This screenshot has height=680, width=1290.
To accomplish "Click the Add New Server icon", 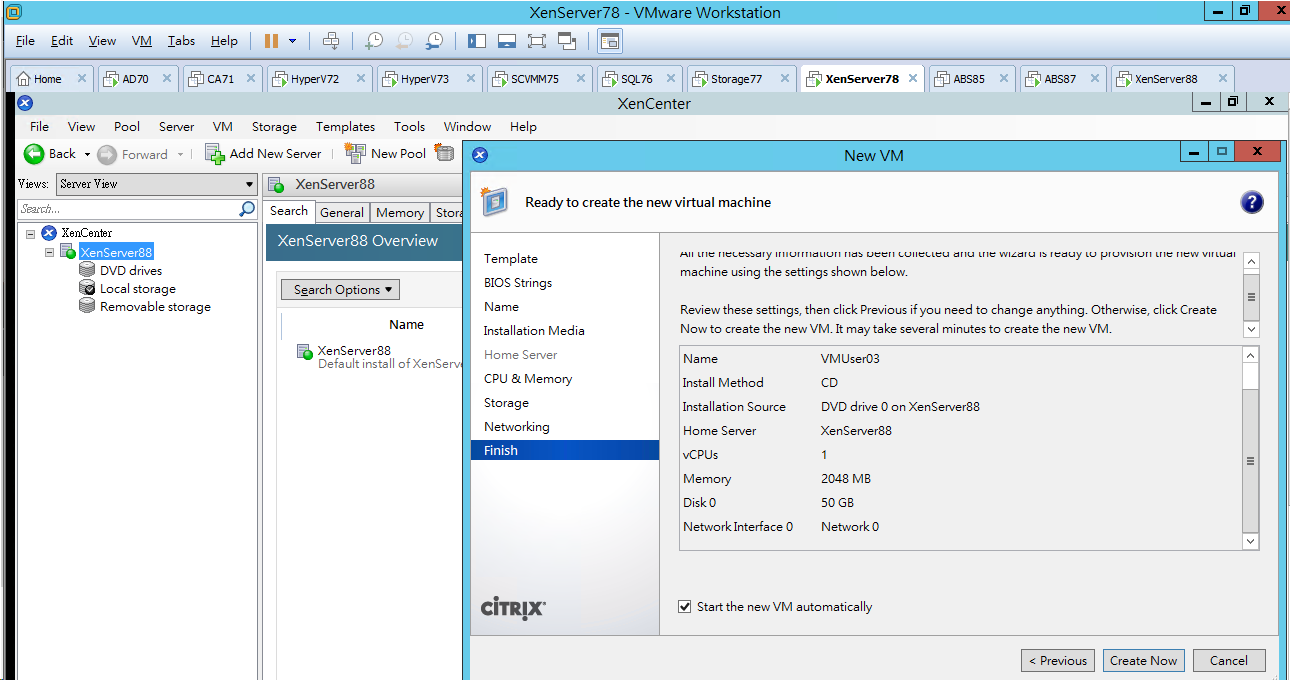I will click(x=214, y=153).
